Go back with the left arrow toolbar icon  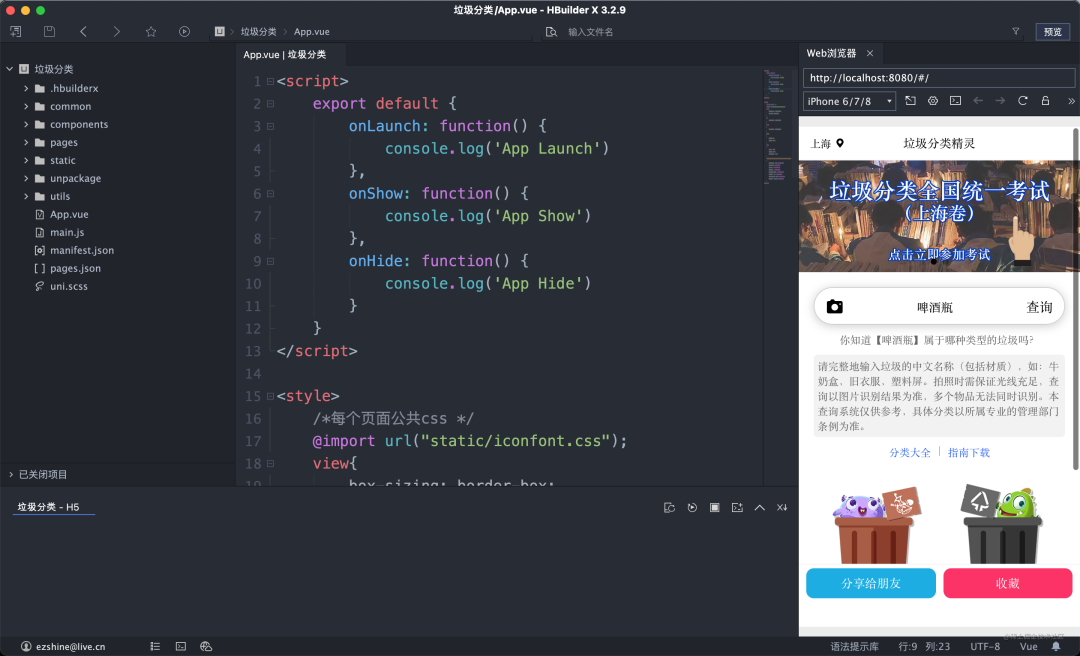[83, 32]
